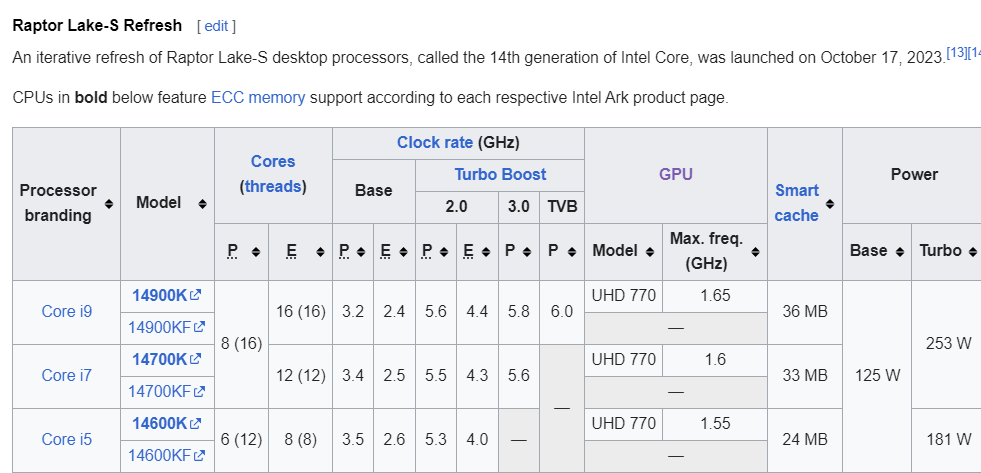
Task: Open citation reference 13
Action: [x=956, y=53]
